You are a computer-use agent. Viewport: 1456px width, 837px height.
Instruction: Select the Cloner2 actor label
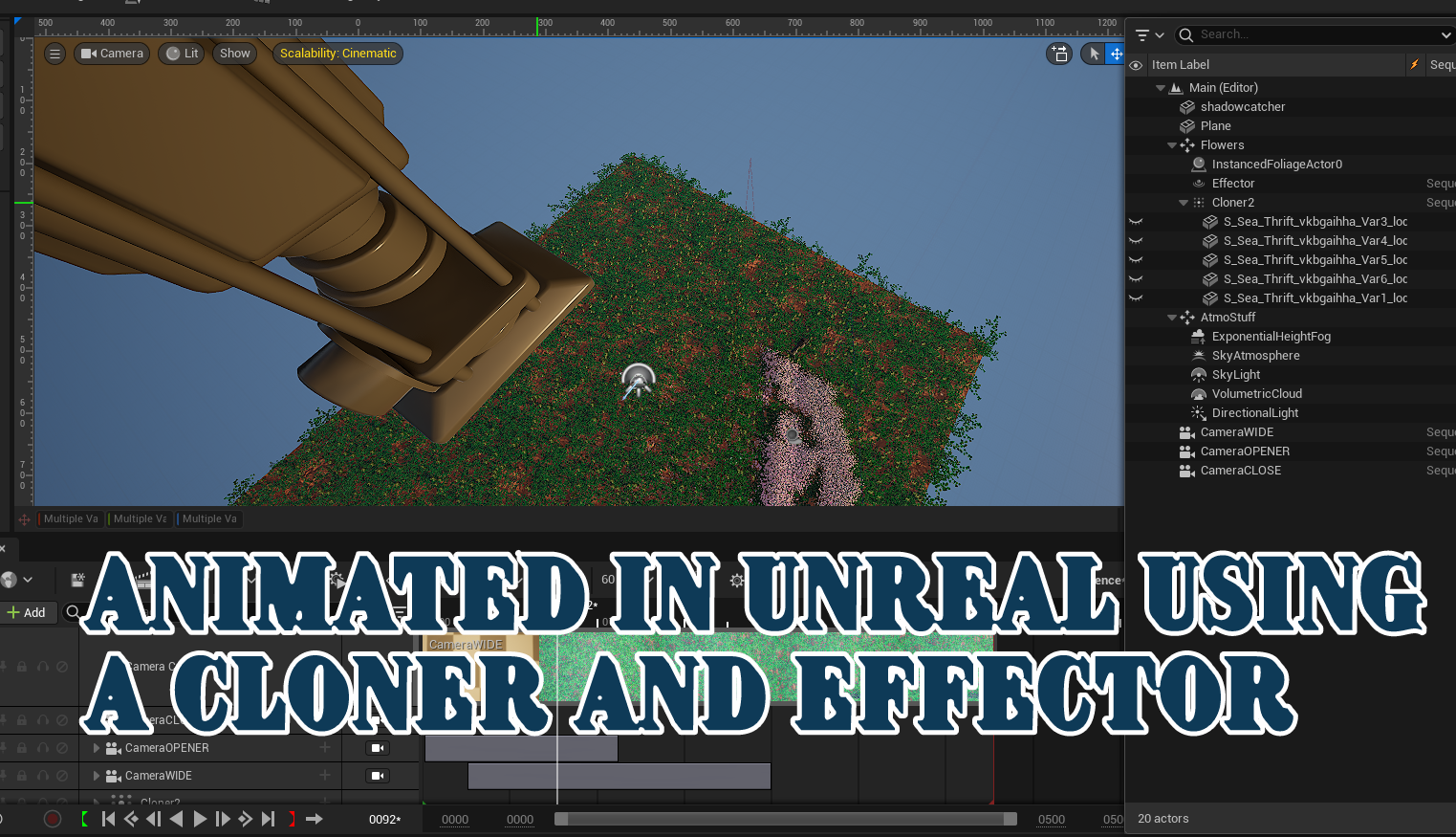[x=1233, y=203]
